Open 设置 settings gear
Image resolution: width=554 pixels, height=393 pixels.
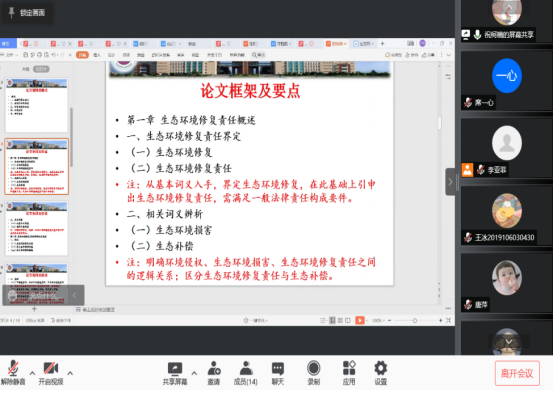coord(381,373)
